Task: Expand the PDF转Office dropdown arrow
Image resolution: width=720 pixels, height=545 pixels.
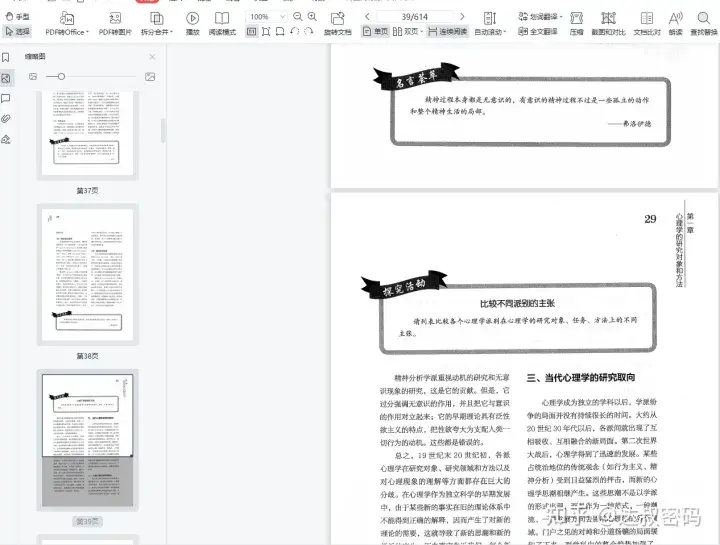Action: click(x=87, y=32)
